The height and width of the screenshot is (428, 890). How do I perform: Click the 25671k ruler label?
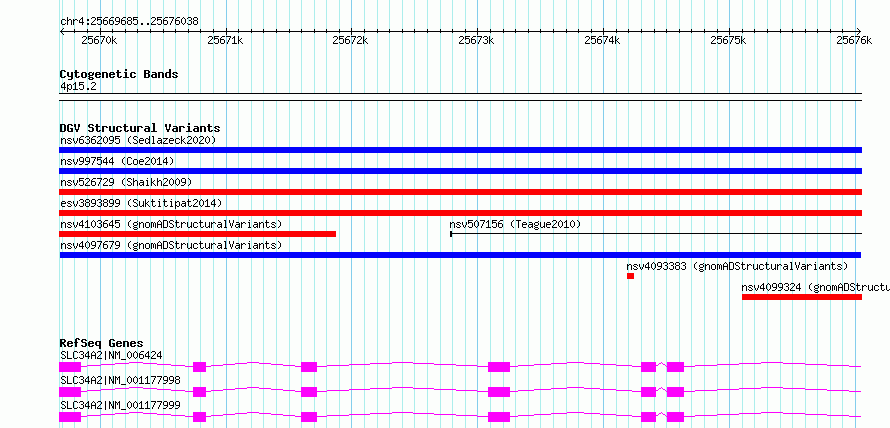tap(225, 40)
